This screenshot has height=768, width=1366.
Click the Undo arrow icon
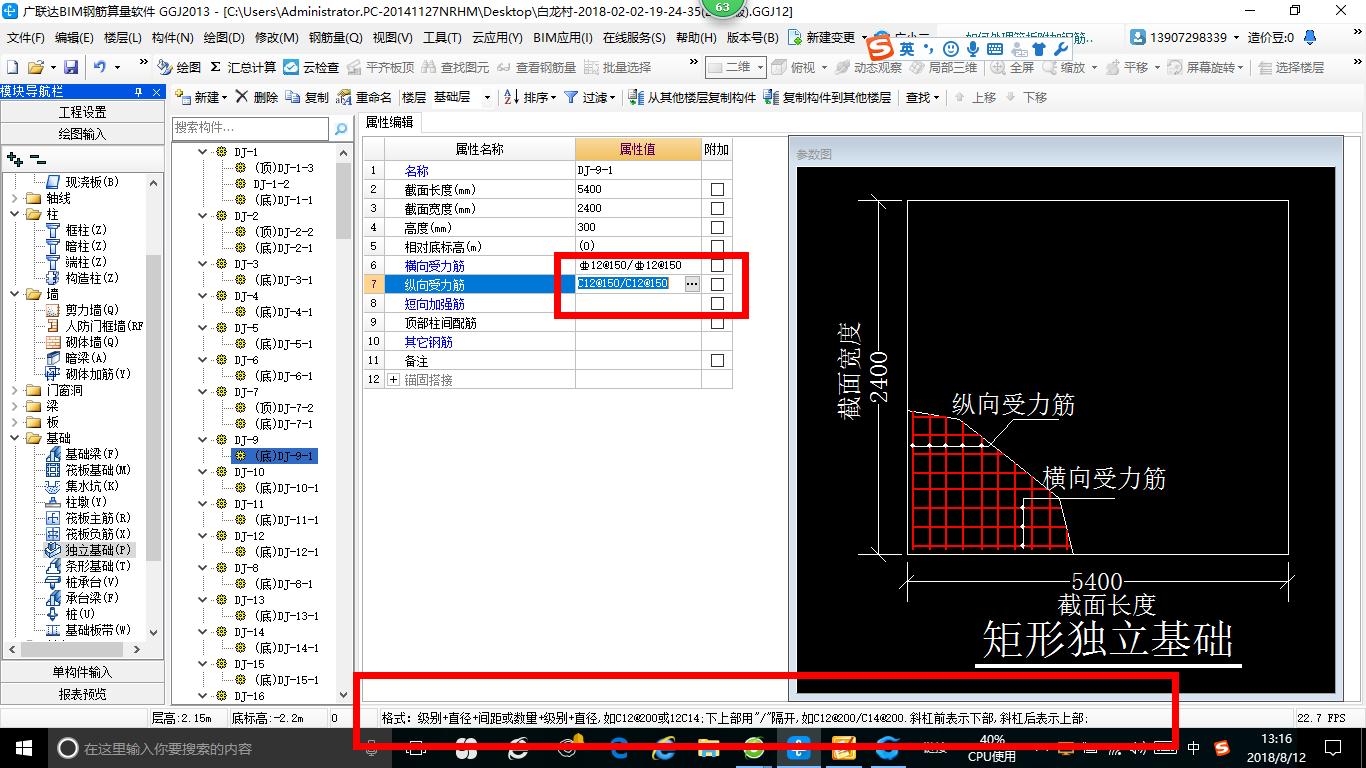(100, 67)
